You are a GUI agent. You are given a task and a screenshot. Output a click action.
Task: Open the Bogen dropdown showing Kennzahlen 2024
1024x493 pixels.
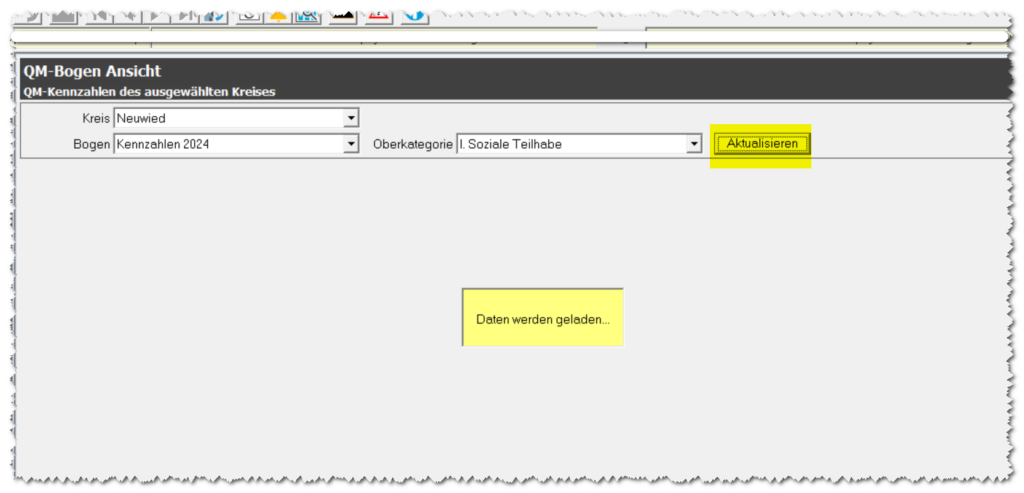(x=351, y=145)
